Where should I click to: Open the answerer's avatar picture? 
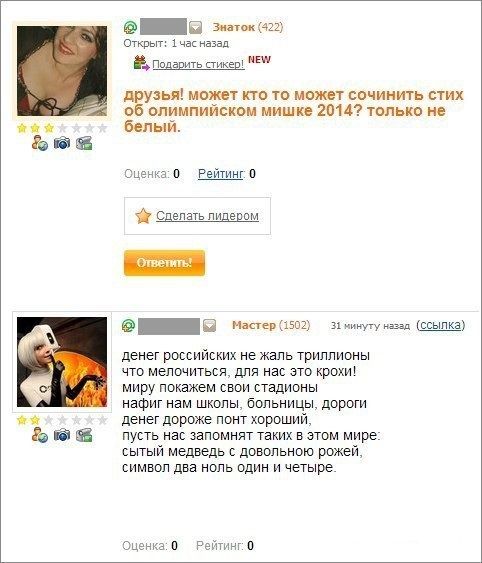(x=62, y=362)
